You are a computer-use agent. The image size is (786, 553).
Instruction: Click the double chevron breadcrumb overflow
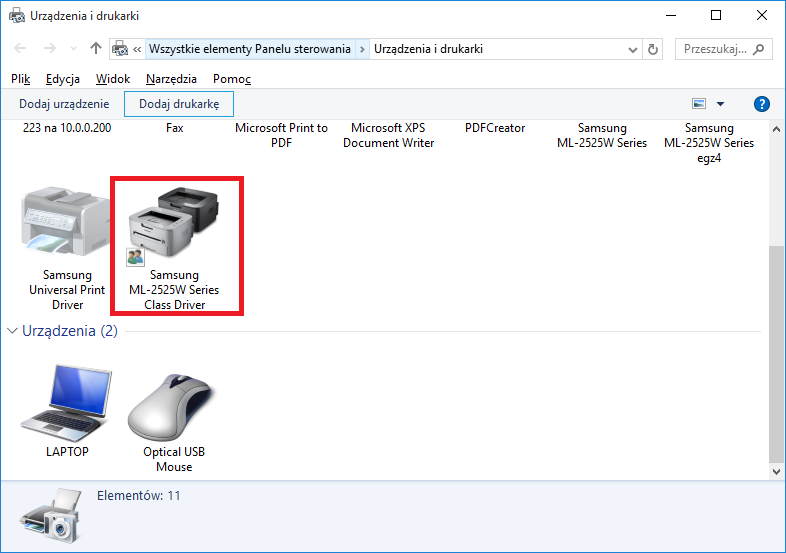(x=137, y=49)
